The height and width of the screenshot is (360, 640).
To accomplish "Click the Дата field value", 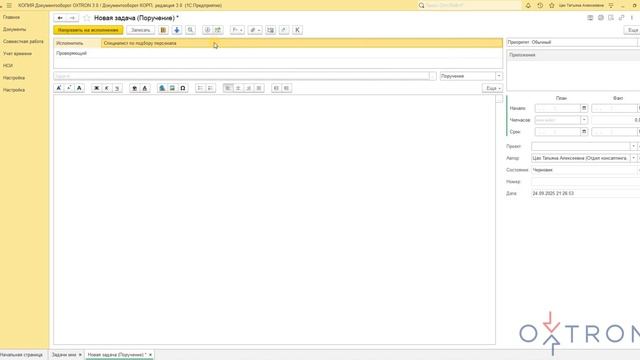I will click(553, 193).
